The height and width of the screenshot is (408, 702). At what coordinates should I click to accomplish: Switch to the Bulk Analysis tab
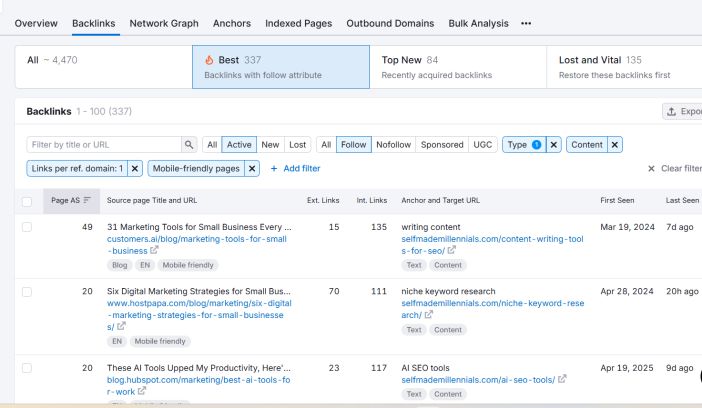tap(479, 23)
